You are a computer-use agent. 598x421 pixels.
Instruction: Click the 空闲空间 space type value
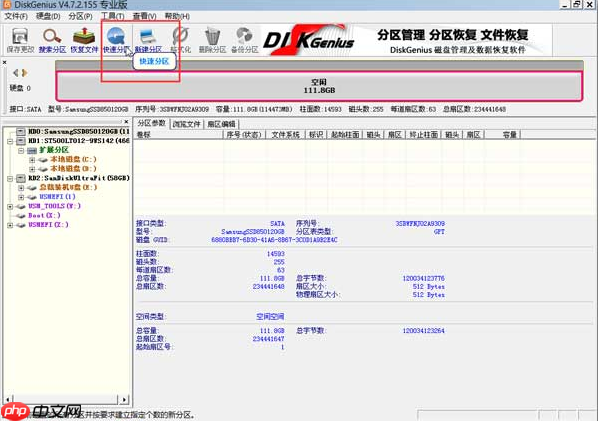270,317
